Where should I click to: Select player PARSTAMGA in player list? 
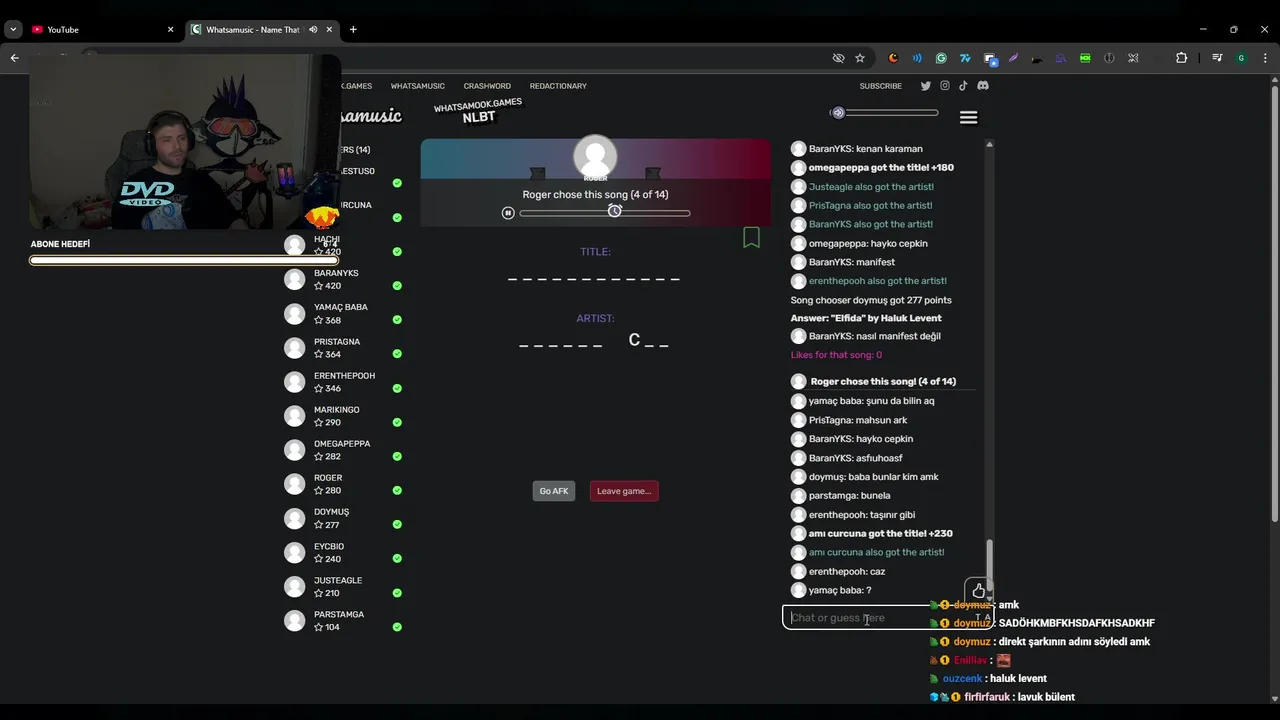[x=342, y=621]
